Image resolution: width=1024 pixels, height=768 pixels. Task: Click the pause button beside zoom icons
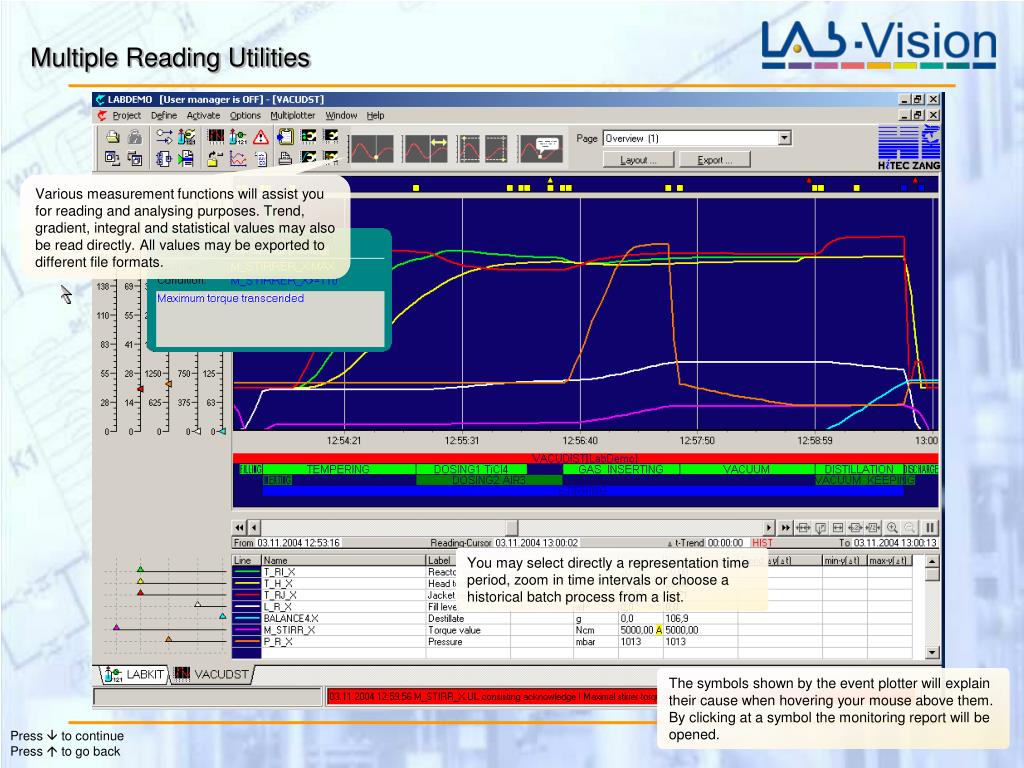(929, 527)
